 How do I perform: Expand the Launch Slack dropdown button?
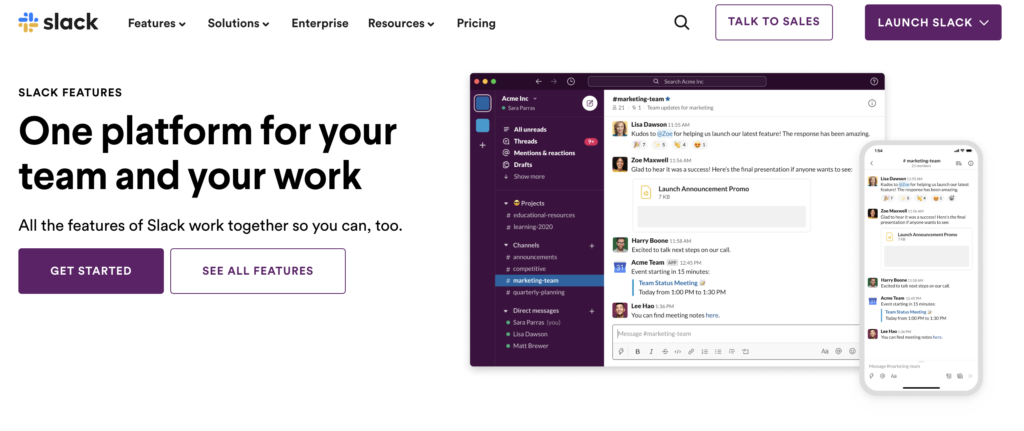pyautogui.click(x=933, y=23)
